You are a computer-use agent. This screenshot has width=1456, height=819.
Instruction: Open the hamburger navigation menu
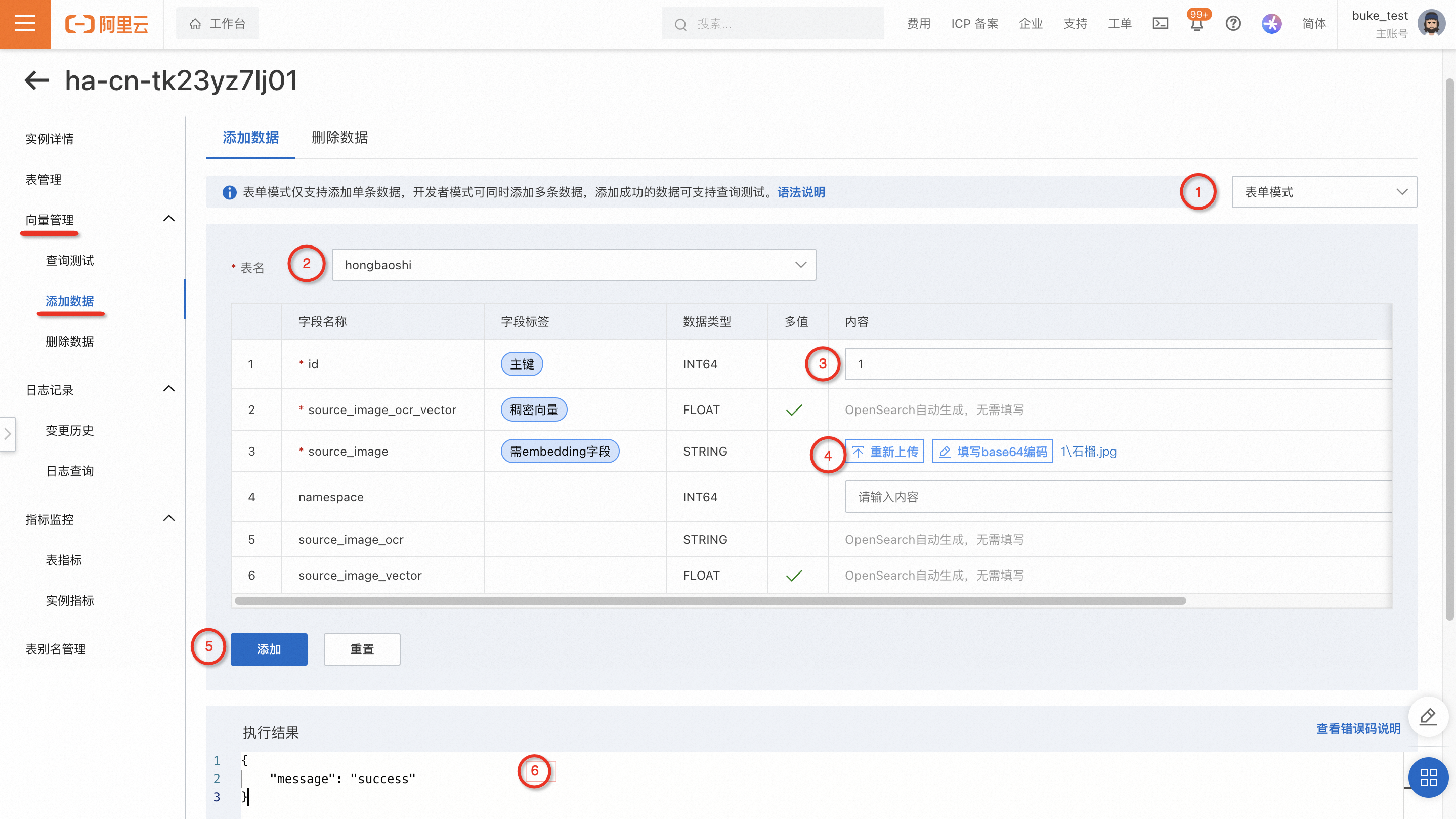(25, 24)
